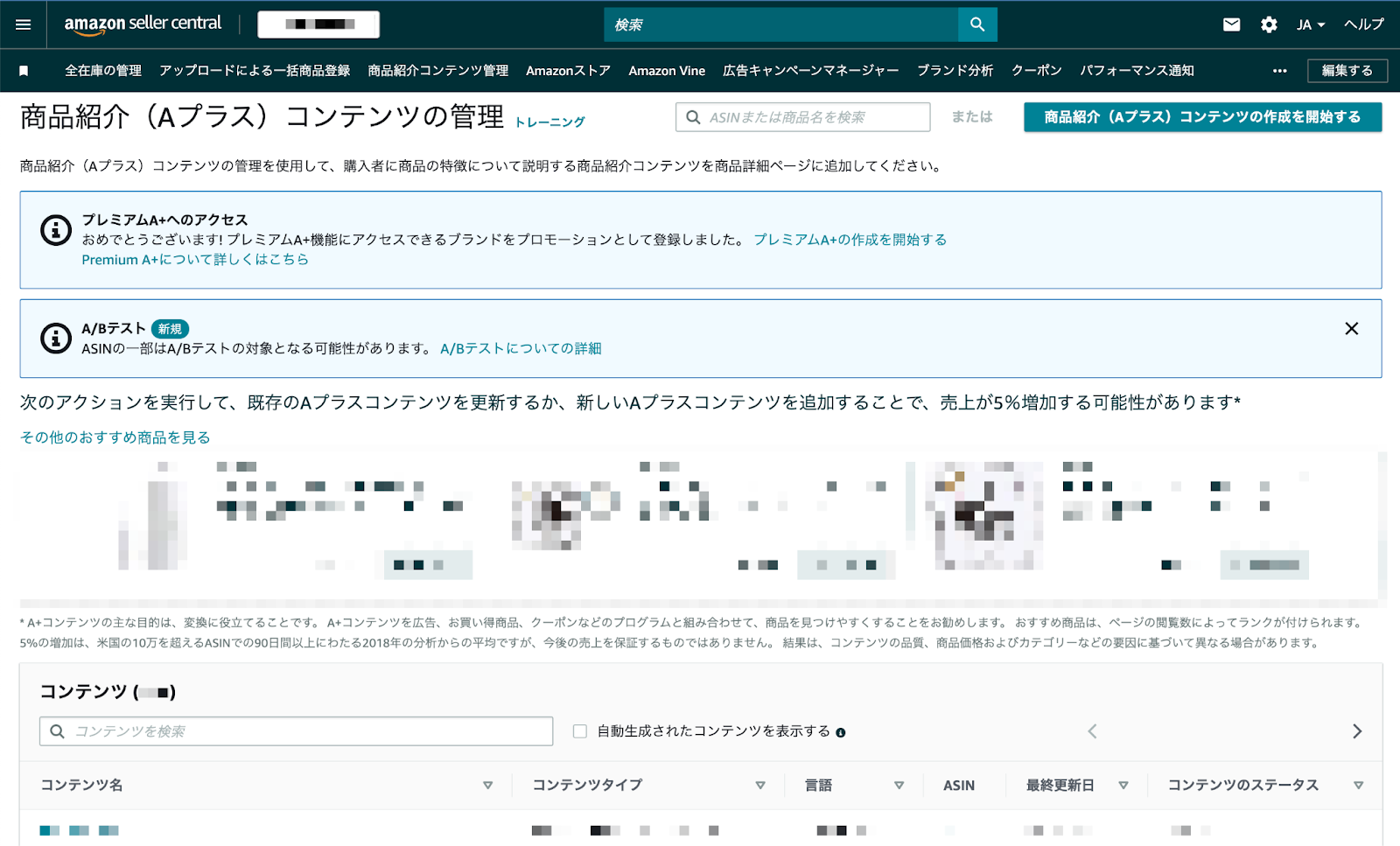Open ブランド分析 menu item
This screenshot has height=846, width=1400.
coord(955,71)
